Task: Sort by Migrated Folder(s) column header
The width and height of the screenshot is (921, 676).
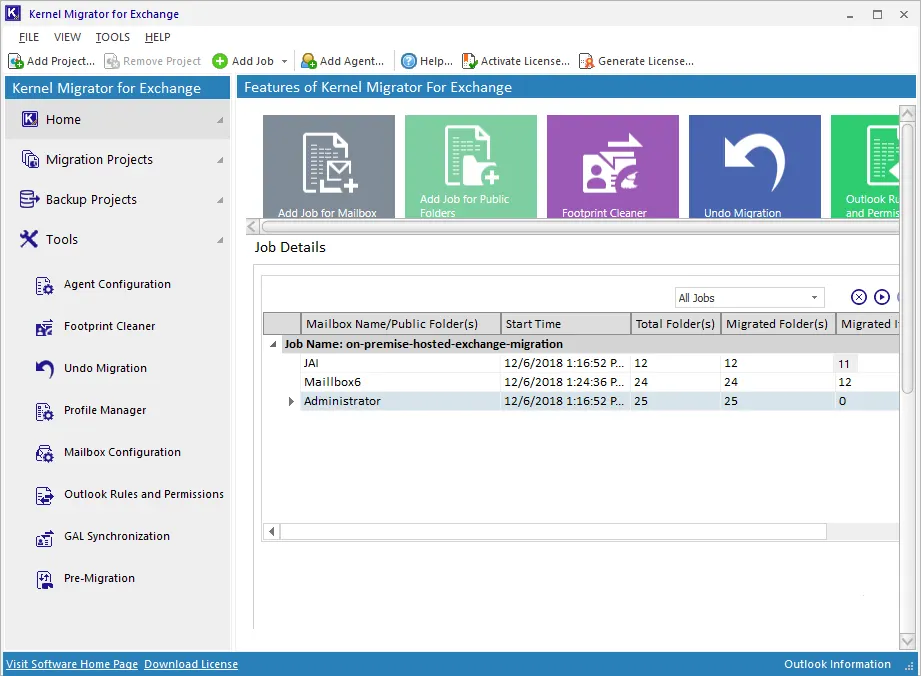Action: tap(778, 324)
